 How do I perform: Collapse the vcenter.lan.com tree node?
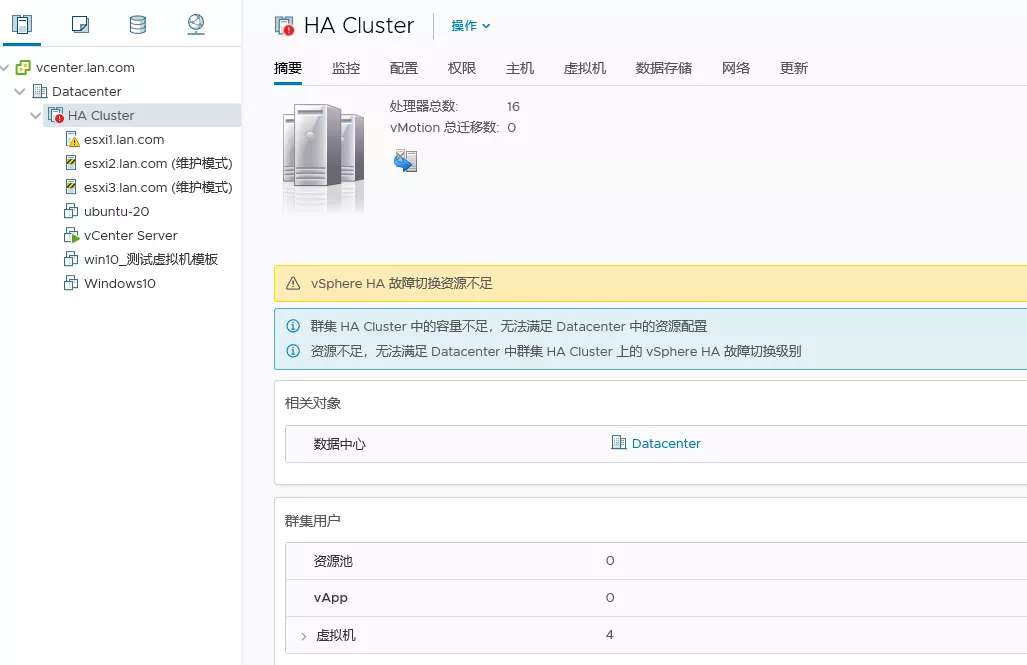(6, 68)
